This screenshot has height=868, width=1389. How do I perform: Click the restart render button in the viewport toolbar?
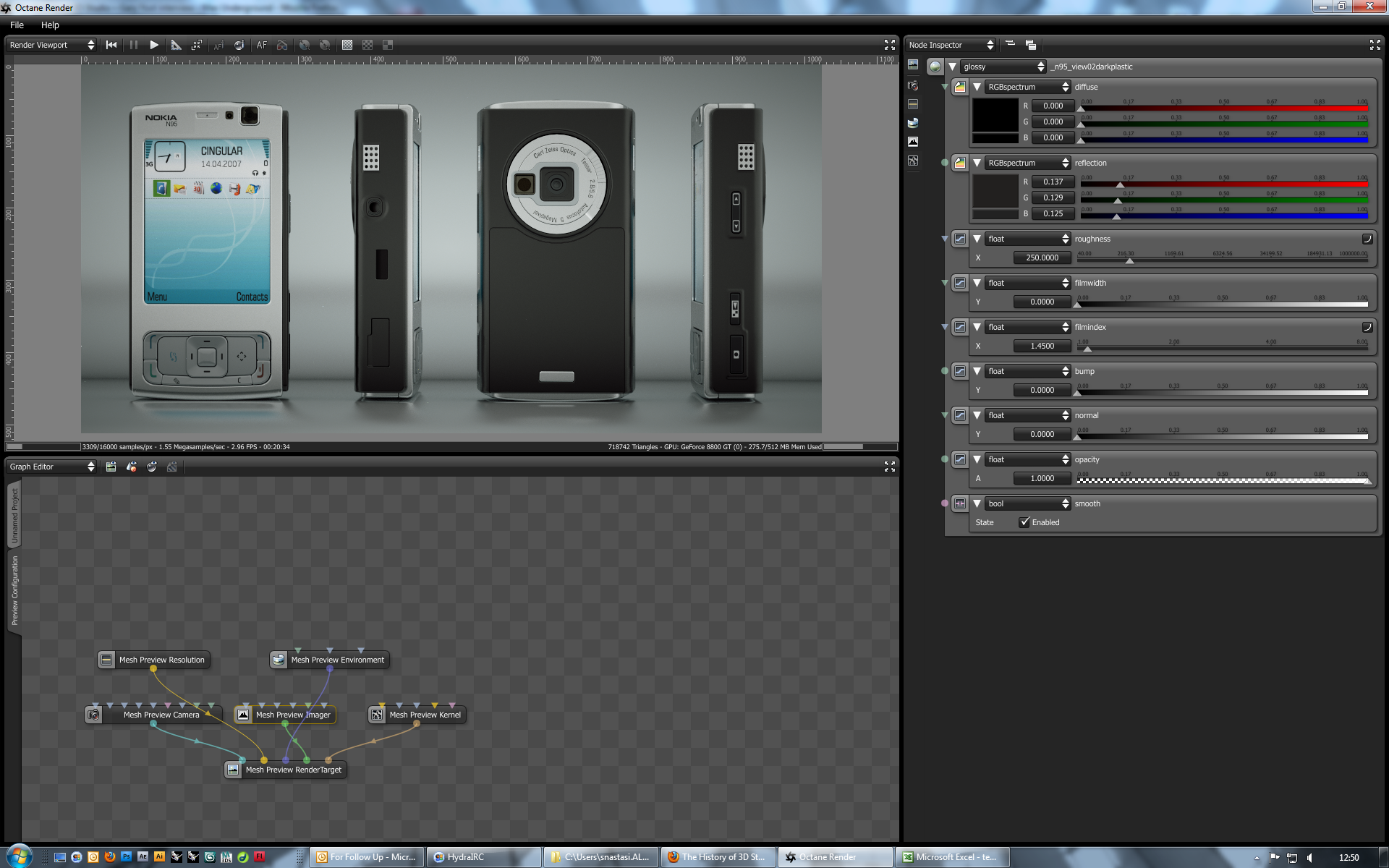point(111,45)
